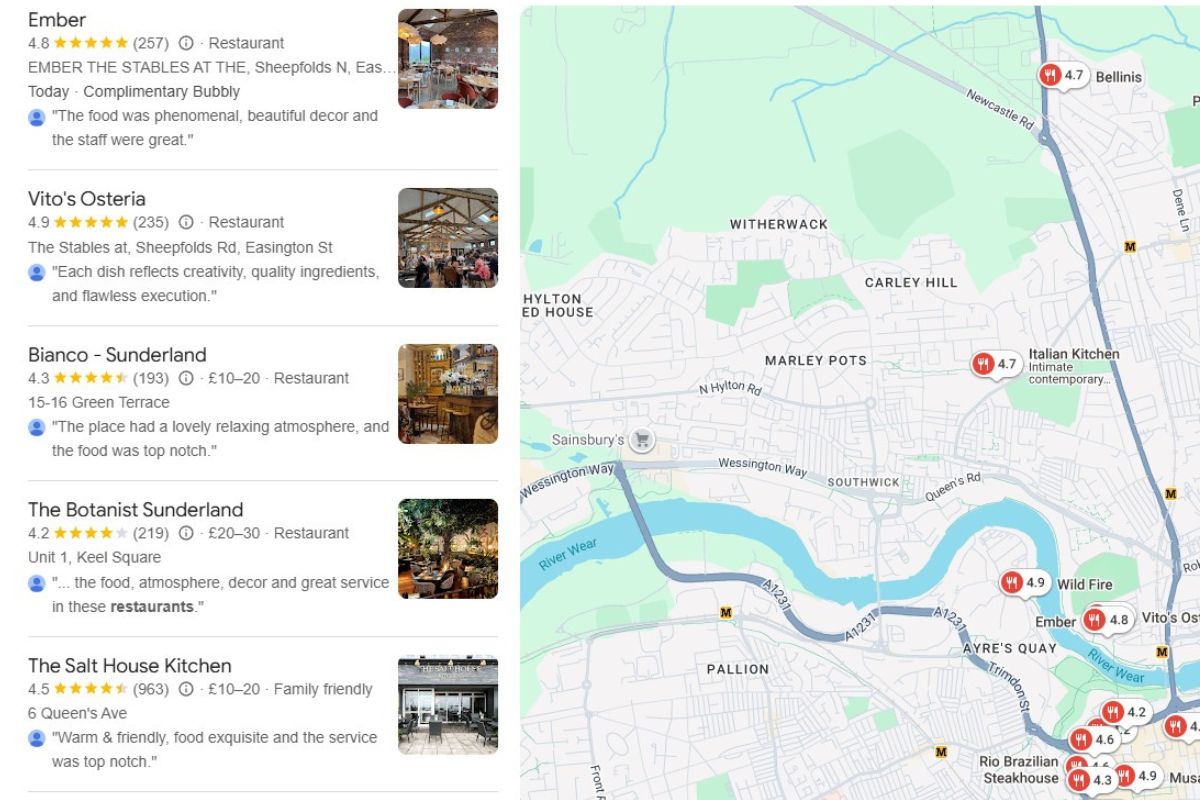1200x800 pixels.
Task: Open The Botanist Sunderland listing
Action: coord(135,509)
